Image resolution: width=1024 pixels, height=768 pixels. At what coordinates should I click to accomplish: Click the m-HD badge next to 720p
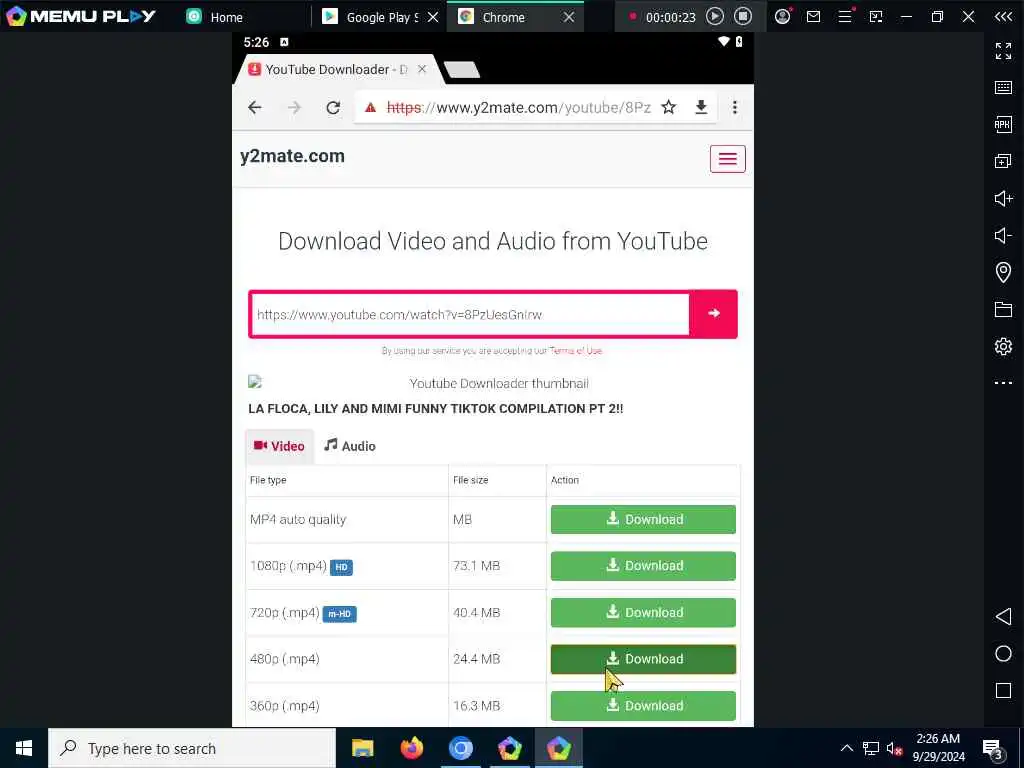click(x=339, y=614)
